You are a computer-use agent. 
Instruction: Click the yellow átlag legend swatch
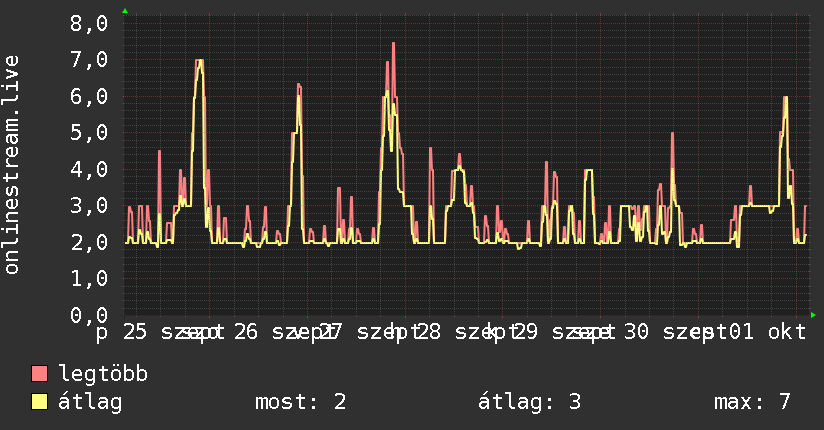click(39, 401)
